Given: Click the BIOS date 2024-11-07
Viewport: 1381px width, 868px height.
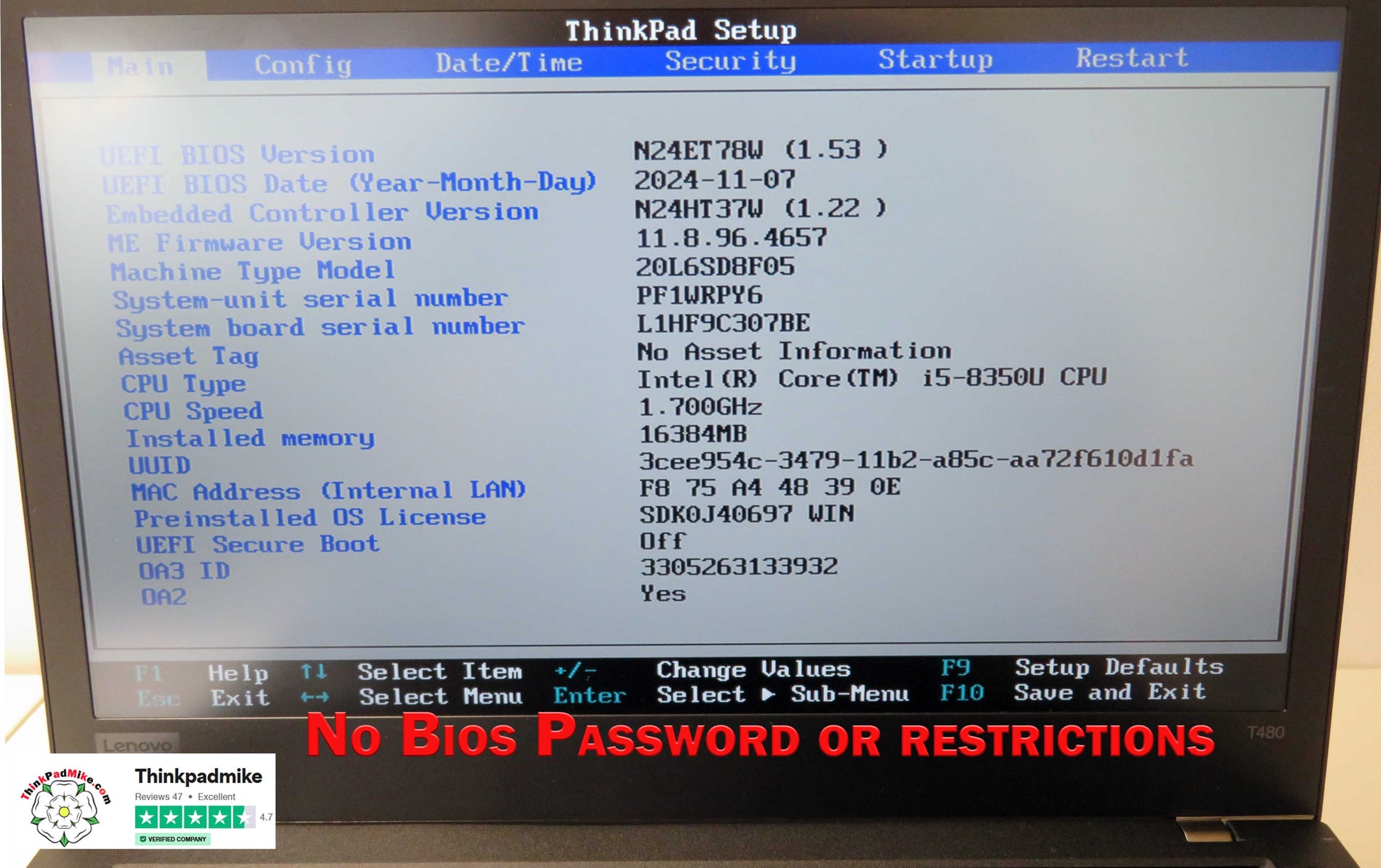Looking at the screenshot, I should coord(715,180).
